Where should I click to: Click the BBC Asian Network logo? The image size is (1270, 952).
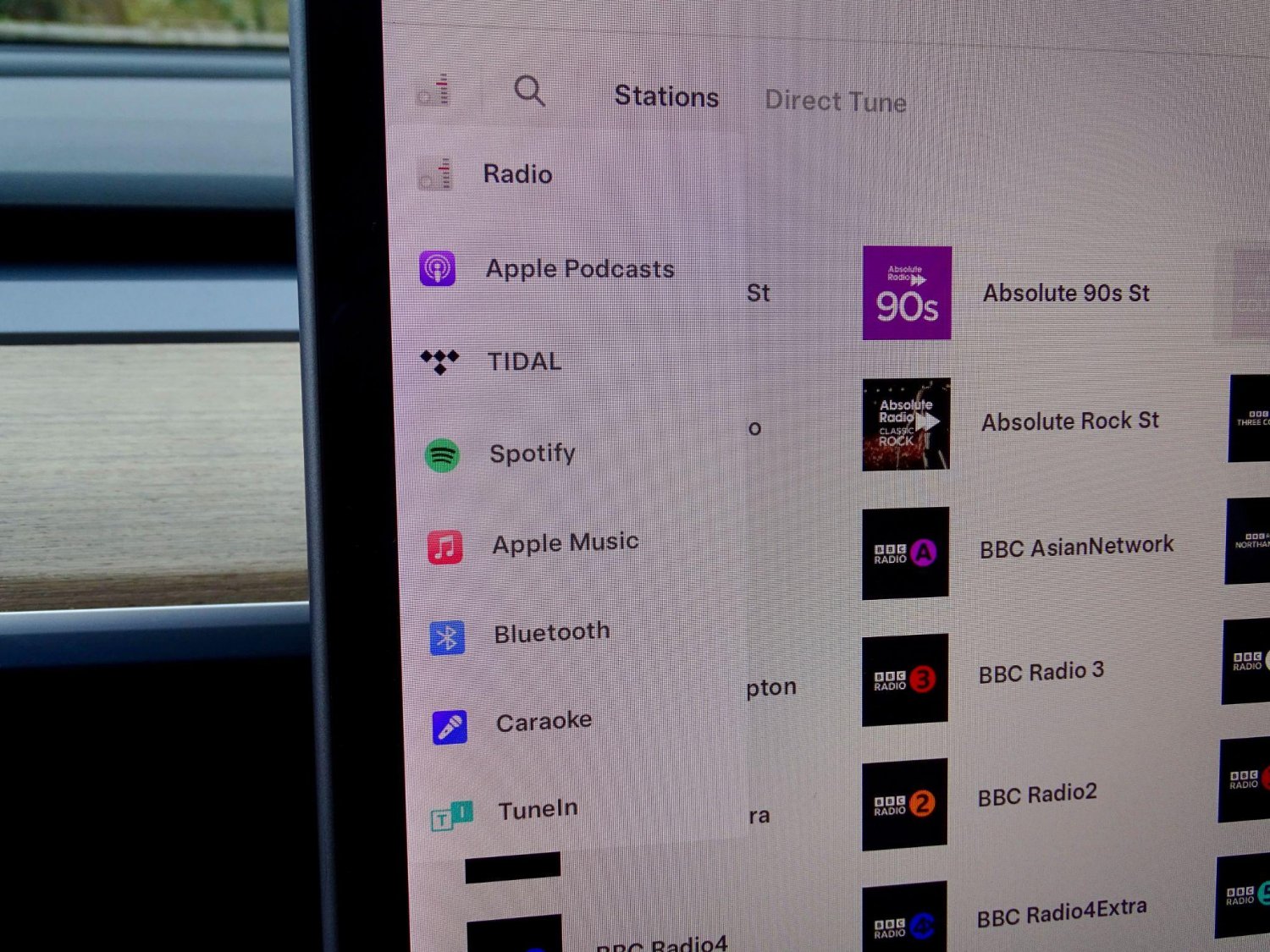click(x=905, y=553)
